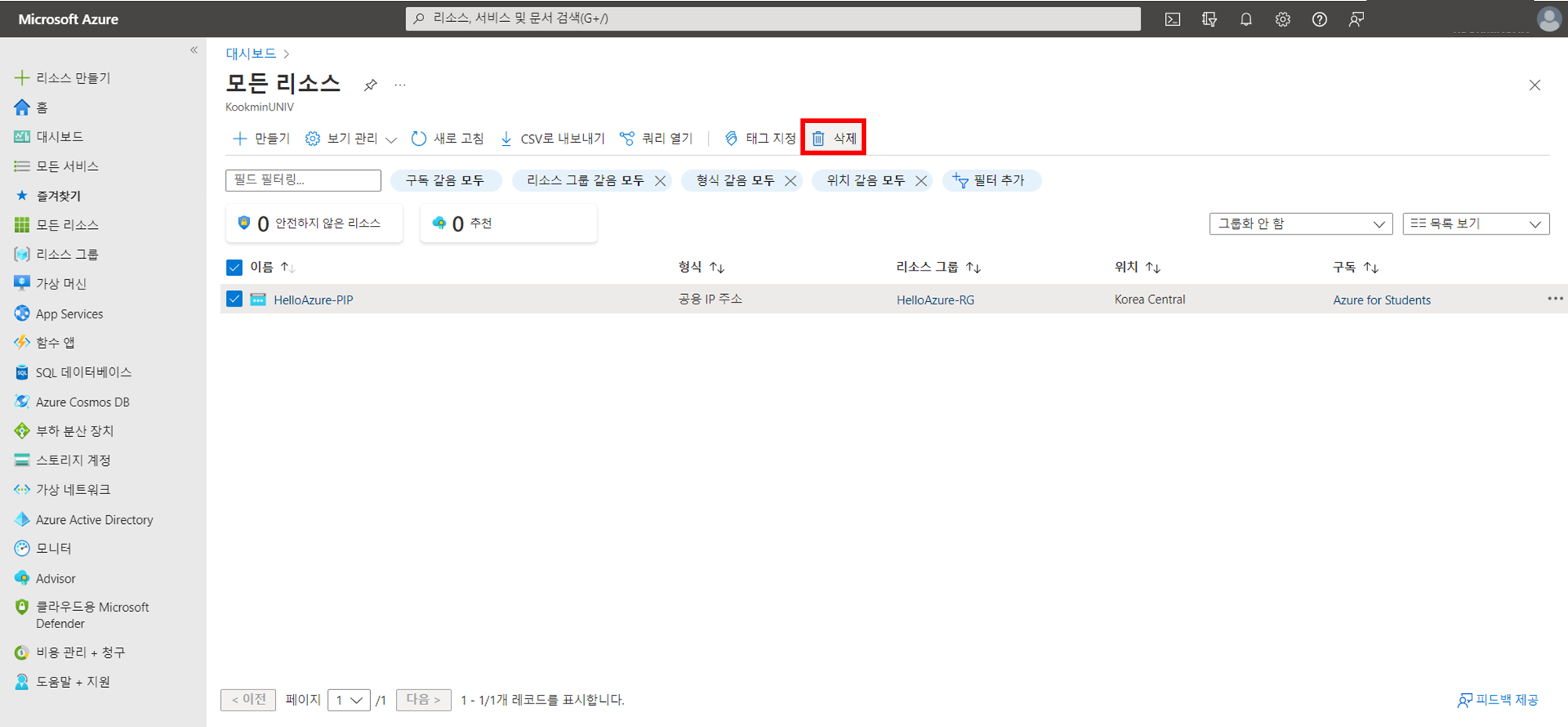Open the notifications bell
This screenshot has height=727, width=1568.
click(x=1246, y=20)
